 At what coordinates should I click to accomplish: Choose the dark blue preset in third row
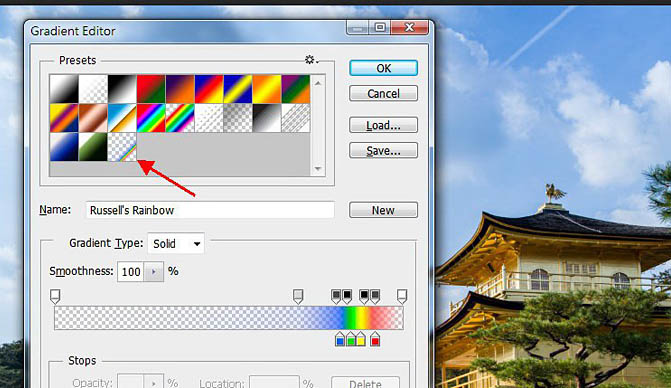64,147
